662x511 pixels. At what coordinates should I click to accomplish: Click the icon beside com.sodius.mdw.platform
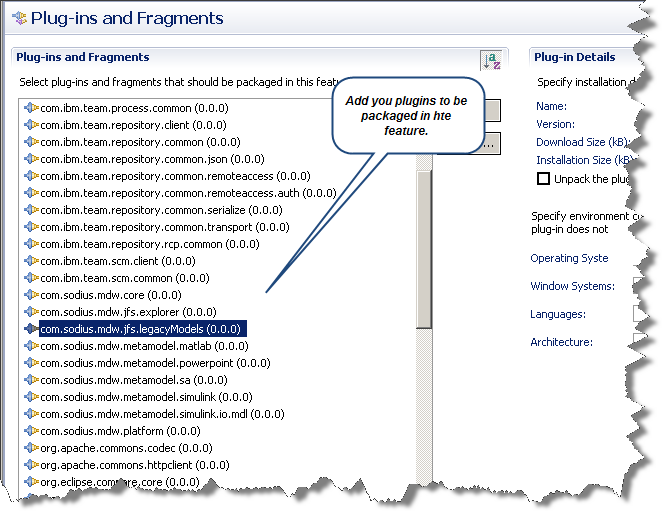(31, 431)
